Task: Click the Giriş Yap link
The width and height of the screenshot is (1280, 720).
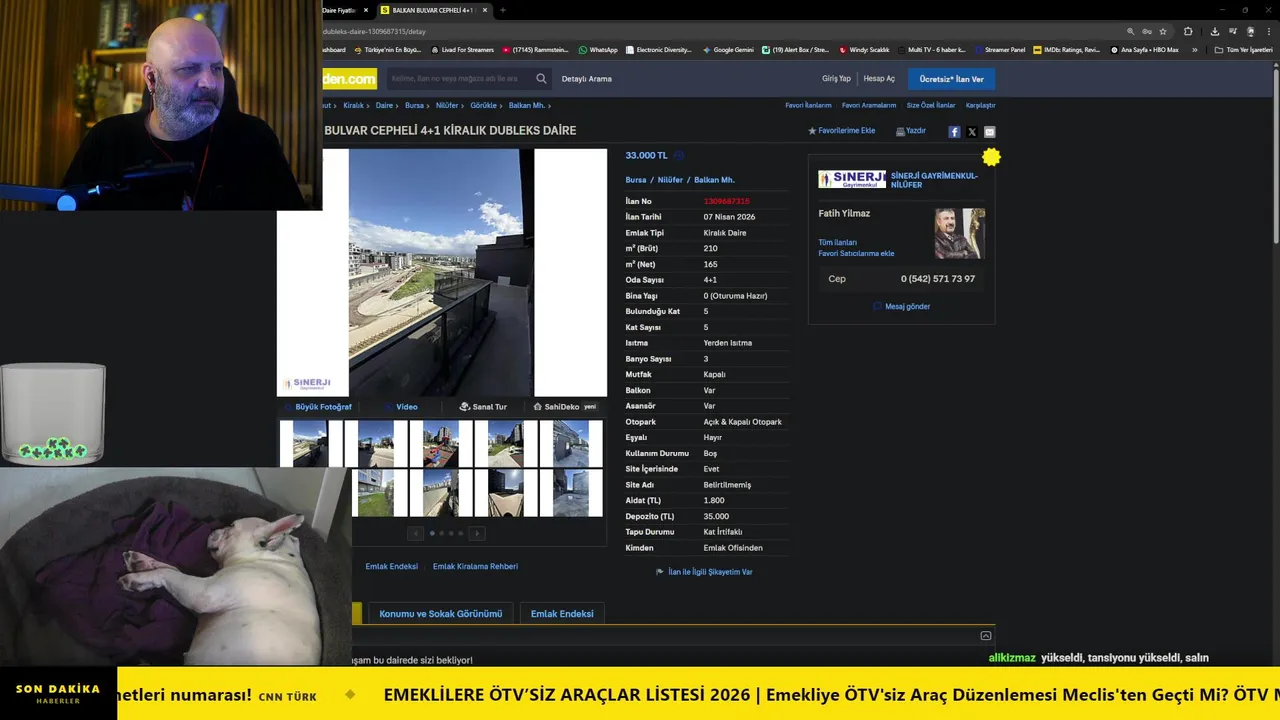Action: (x=836, y=78)
